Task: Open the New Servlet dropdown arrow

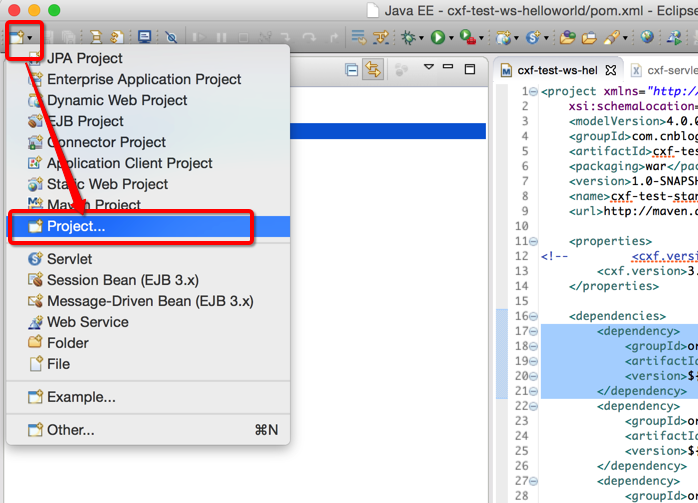Action: point(546,38)
